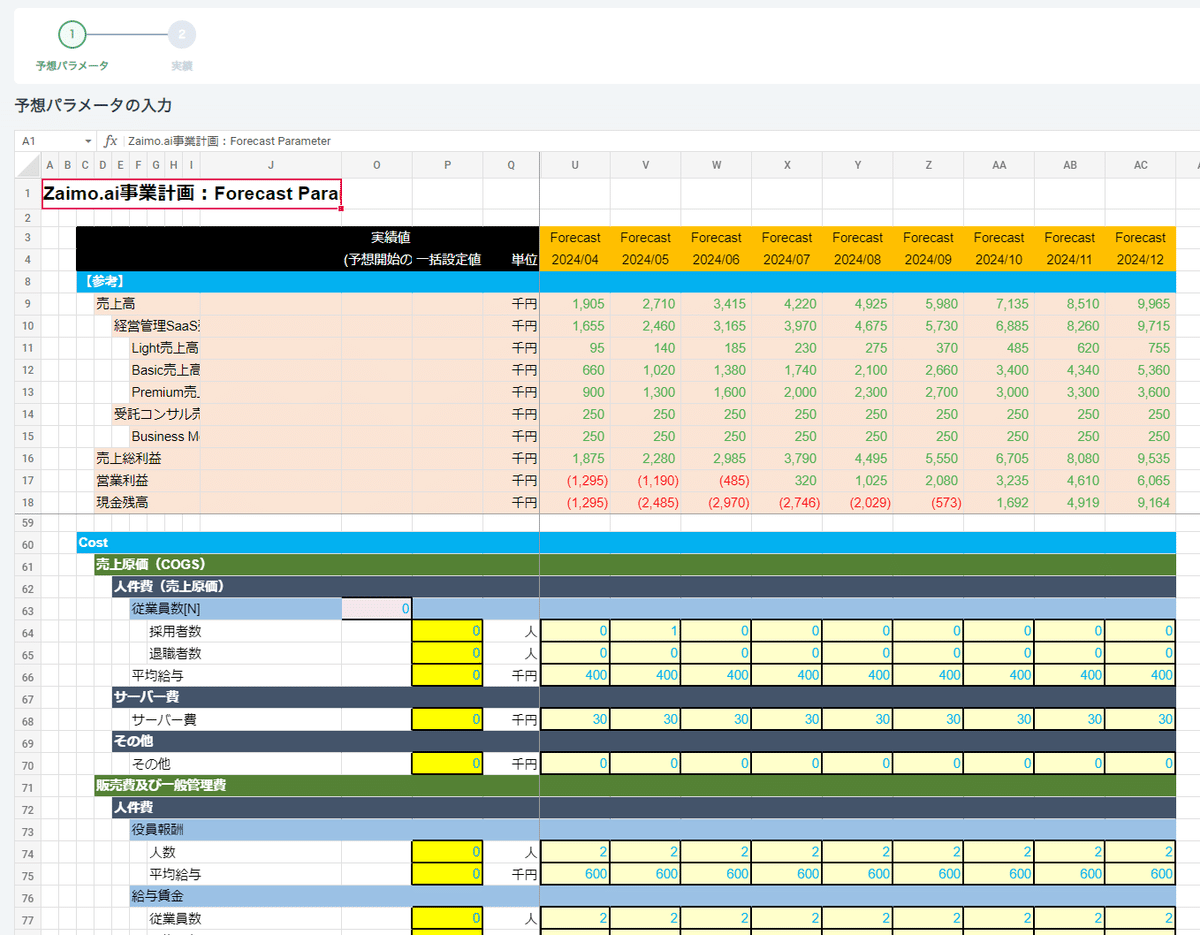Click the yellow input cell for 採用者数

[447, 631]
